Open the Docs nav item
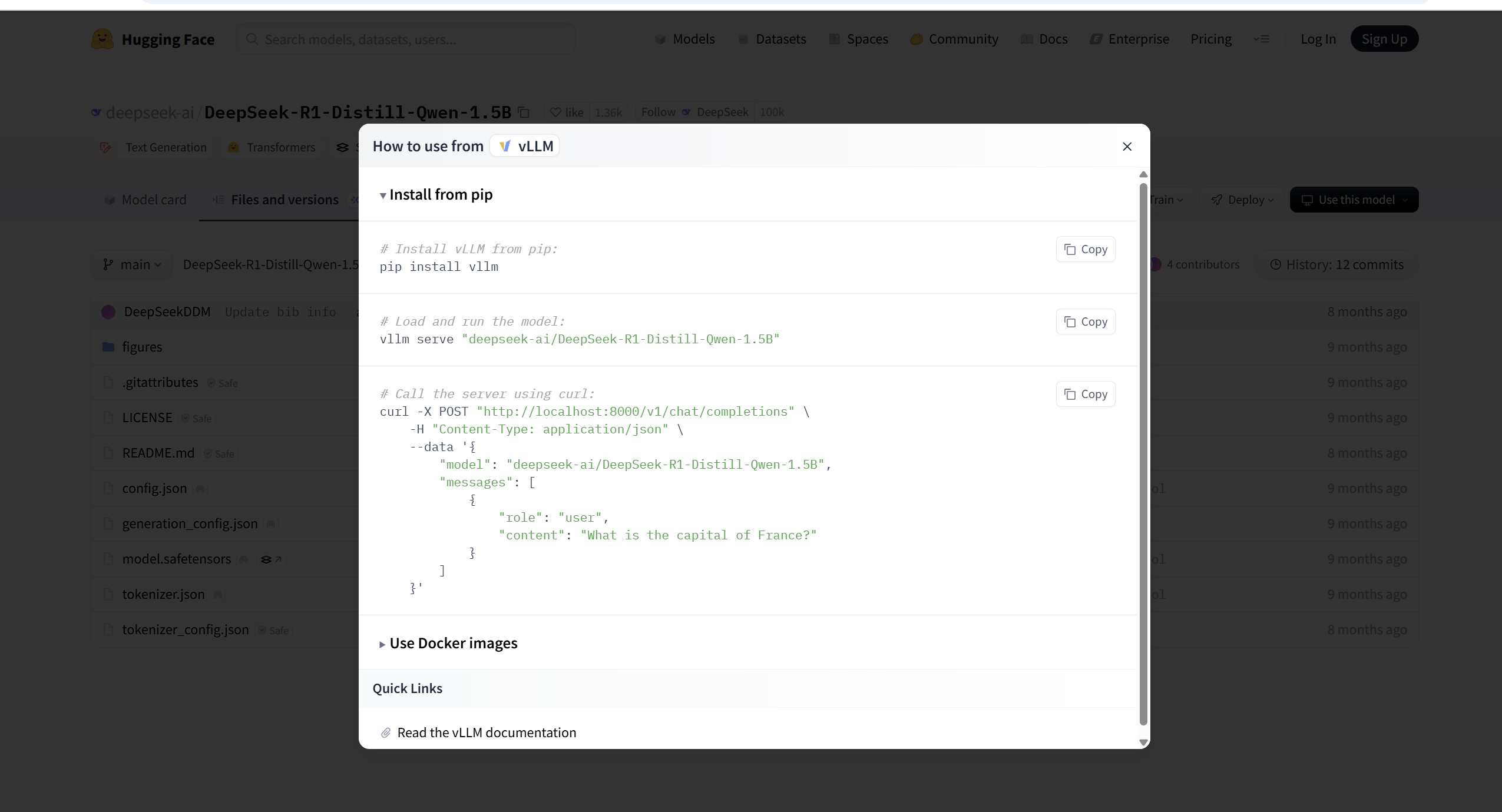Viewport: 1502px width, 812px height. (1044, 39)
